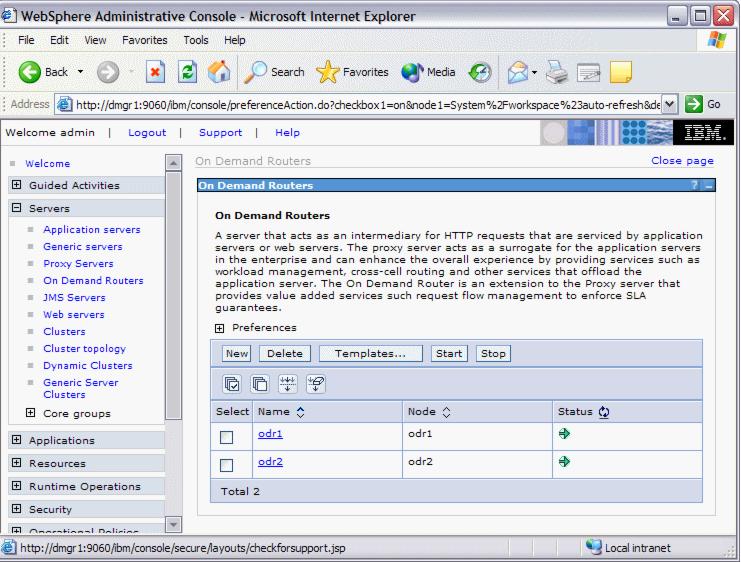Screen dimensions: 741x562
Task: Click the navigation scrollbar down arrow
Action: point(173,524)
